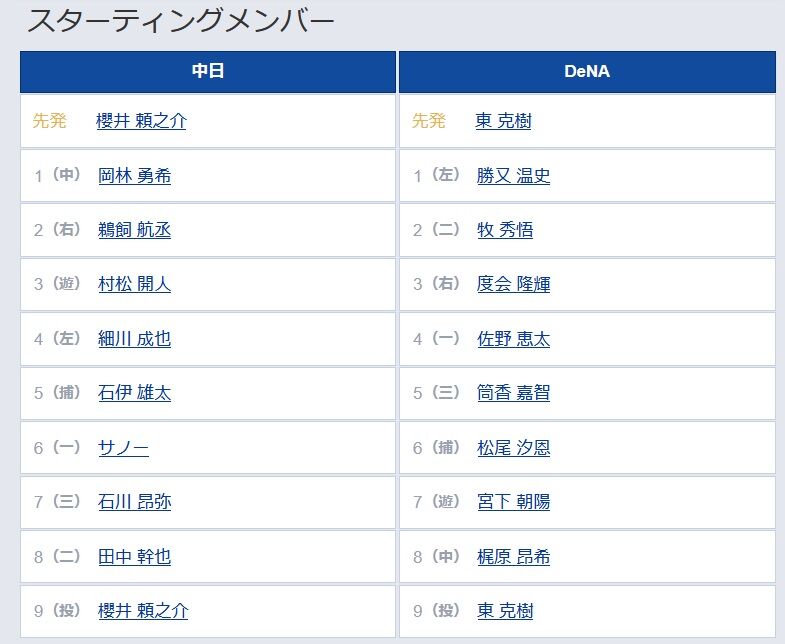Open Chunichi starting pitcher 櫻井 頼之介 link
Viewport: 785px width, 644px height.
(x=141, y=121)
